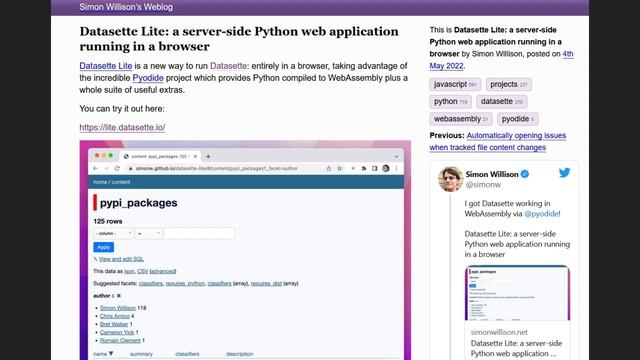The image size is (640, 360).
Task: Click suggested facet requires_python
Action: coord(185,283)
